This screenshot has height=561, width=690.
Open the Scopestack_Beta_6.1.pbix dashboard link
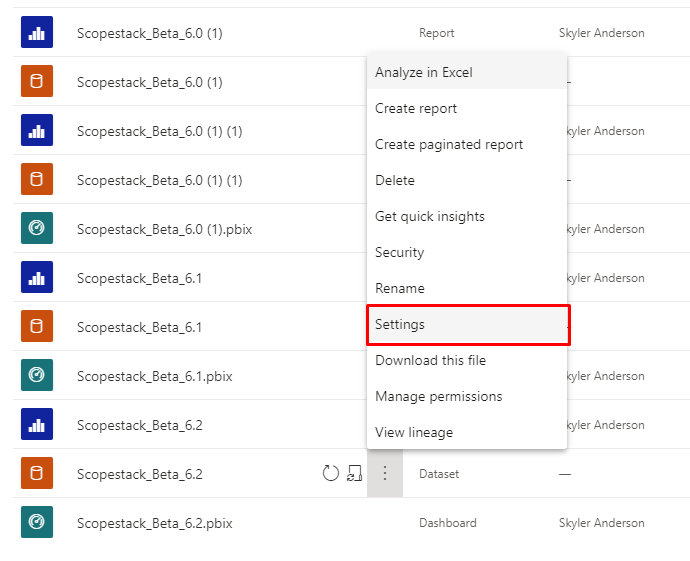154,376
